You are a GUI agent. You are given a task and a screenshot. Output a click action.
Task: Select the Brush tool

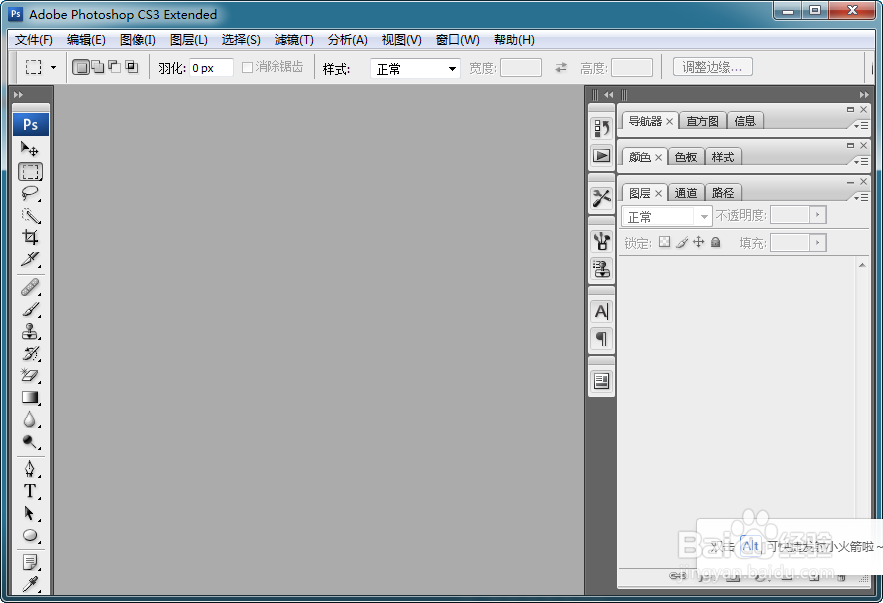click(x=31, y=310)
